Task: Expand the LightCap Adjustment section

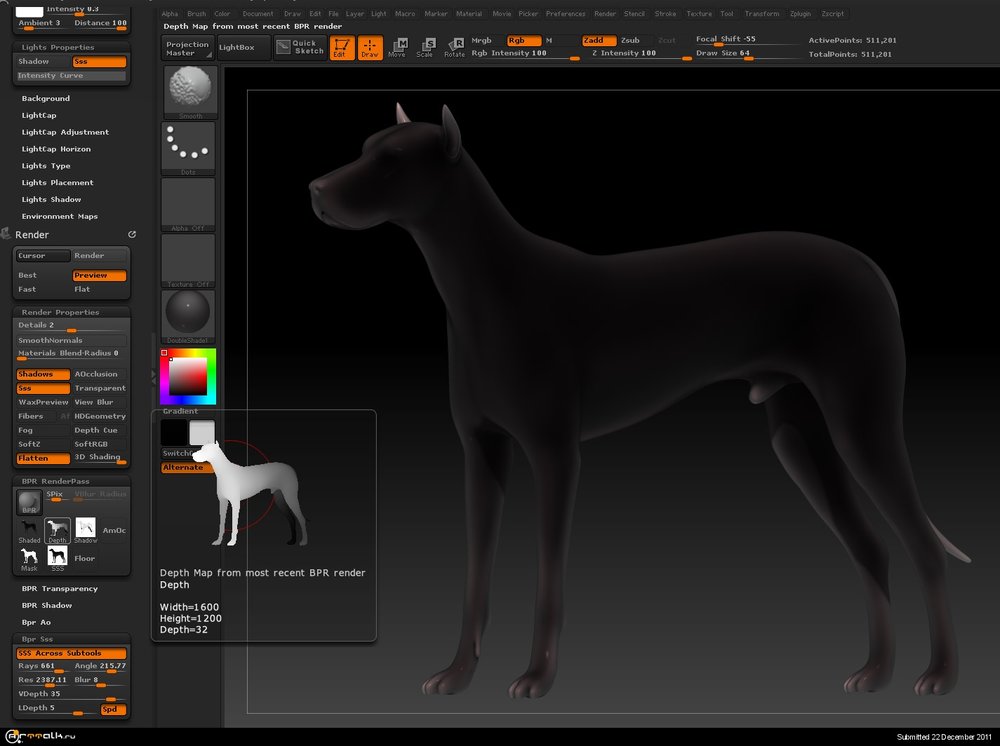Action: [65, 132]
